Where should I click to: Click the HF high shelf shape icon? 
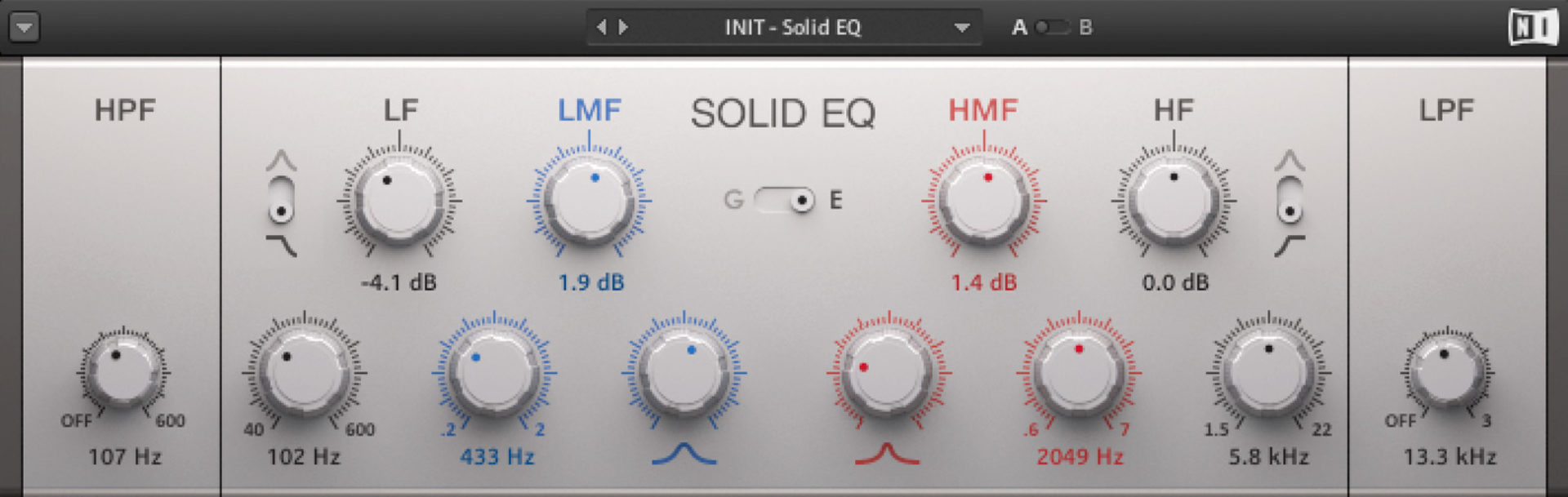1290,246
